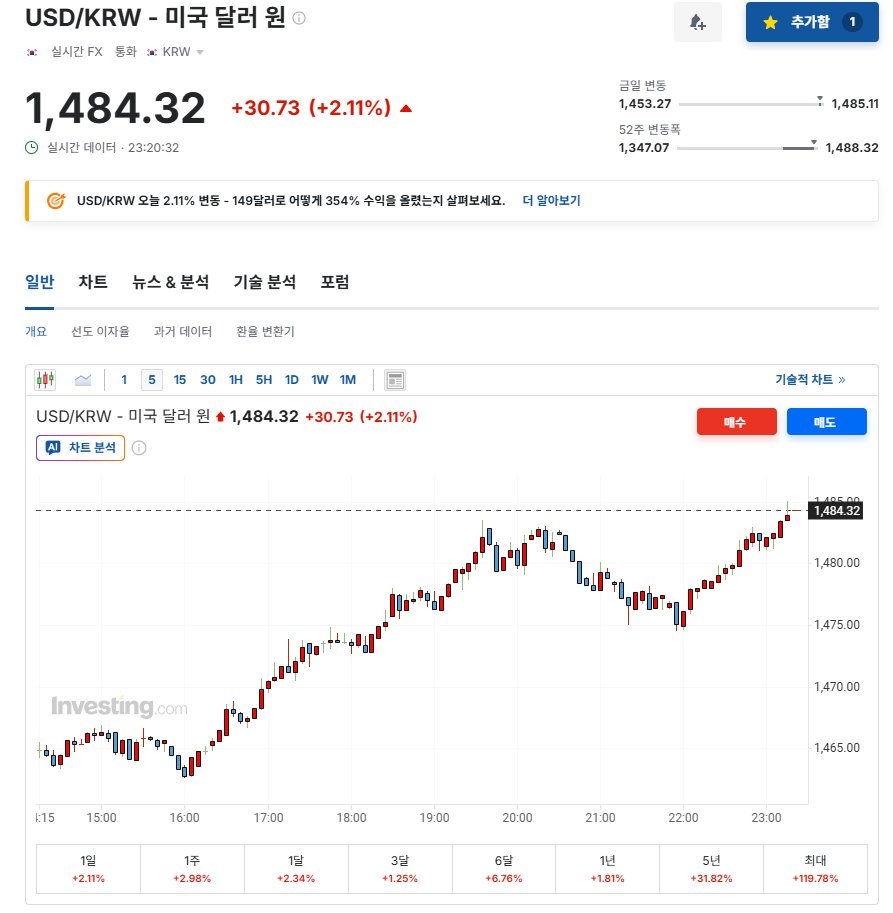
Task: Click the 금일 변동 range slider bar
Action: (x=751, y=104)
